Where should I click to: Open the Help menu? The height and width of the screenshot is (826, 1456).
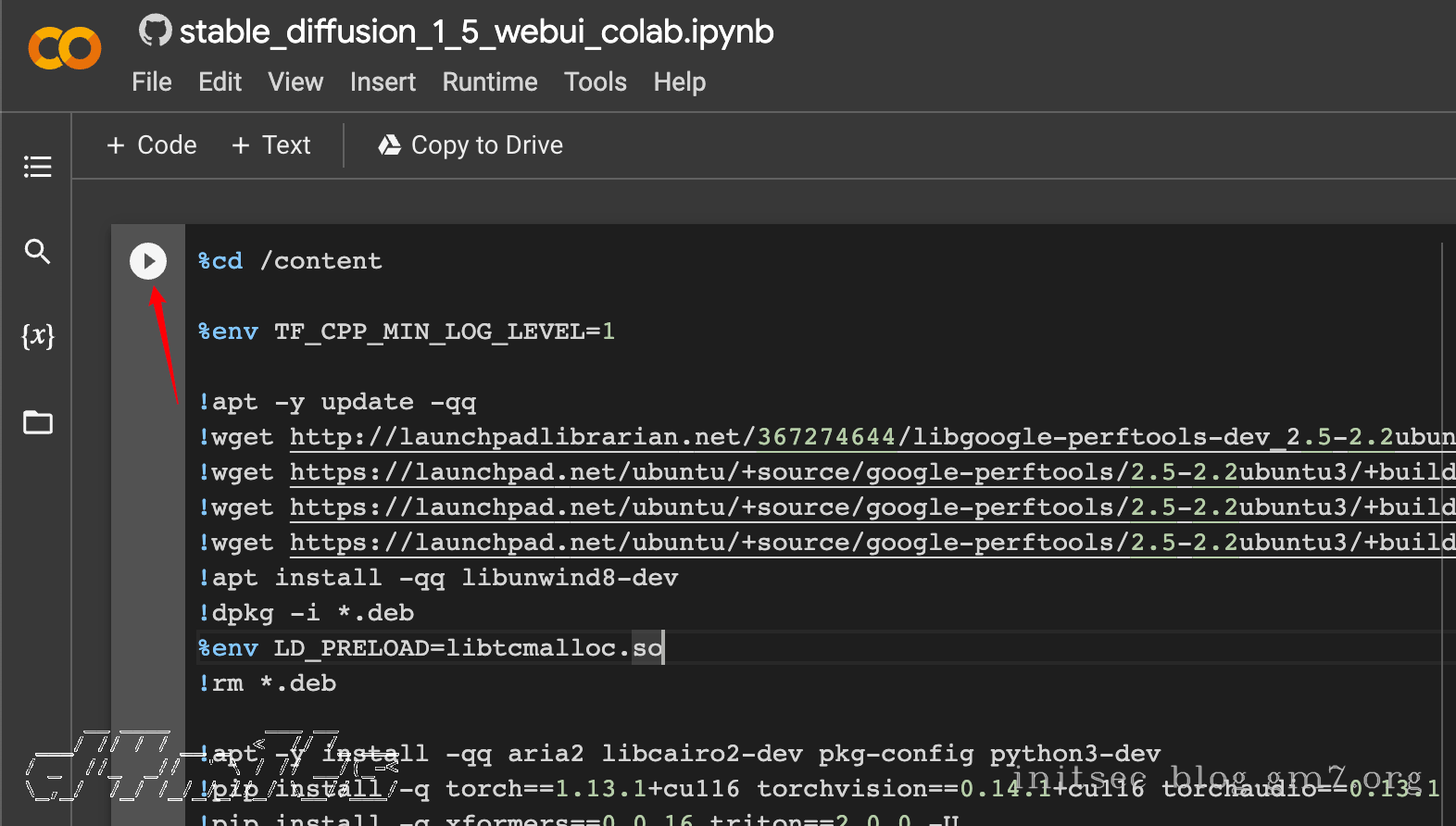point(679,82)
